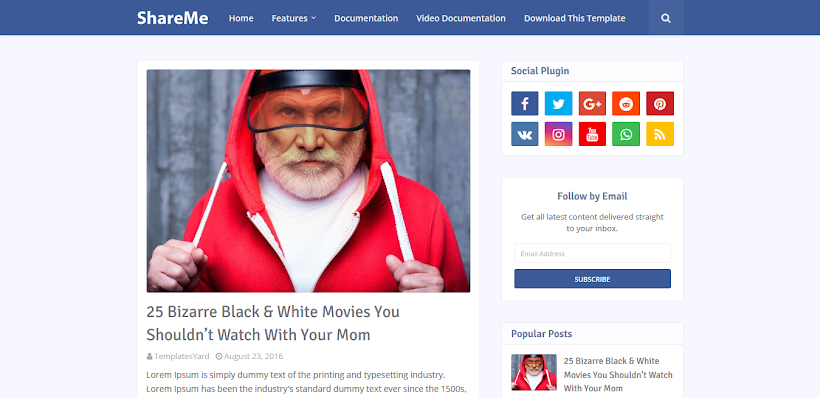
Task: Open the Twitter social icon
Action: [x=559, y=104]
